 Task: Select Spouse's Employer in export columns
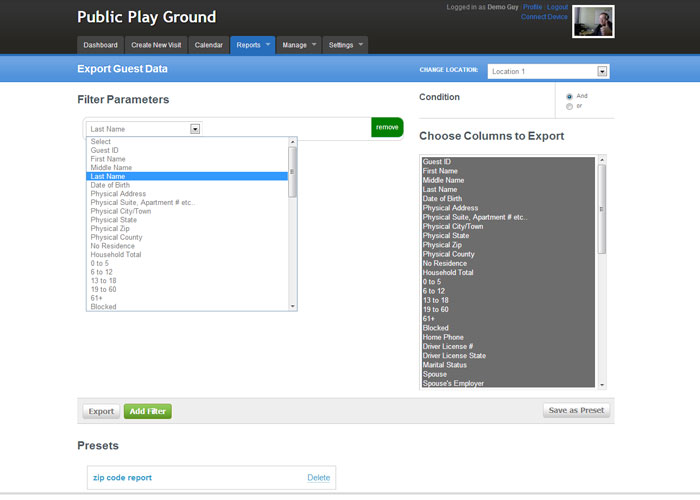tap(508, 383)
